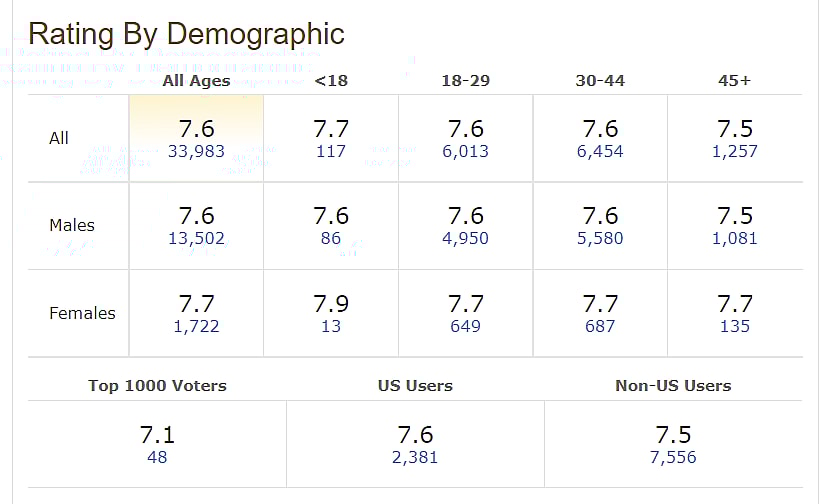Open the 1,081 male votes aged 45+
The height and width of the screenshot is (504, 824).
pos(735,239)
